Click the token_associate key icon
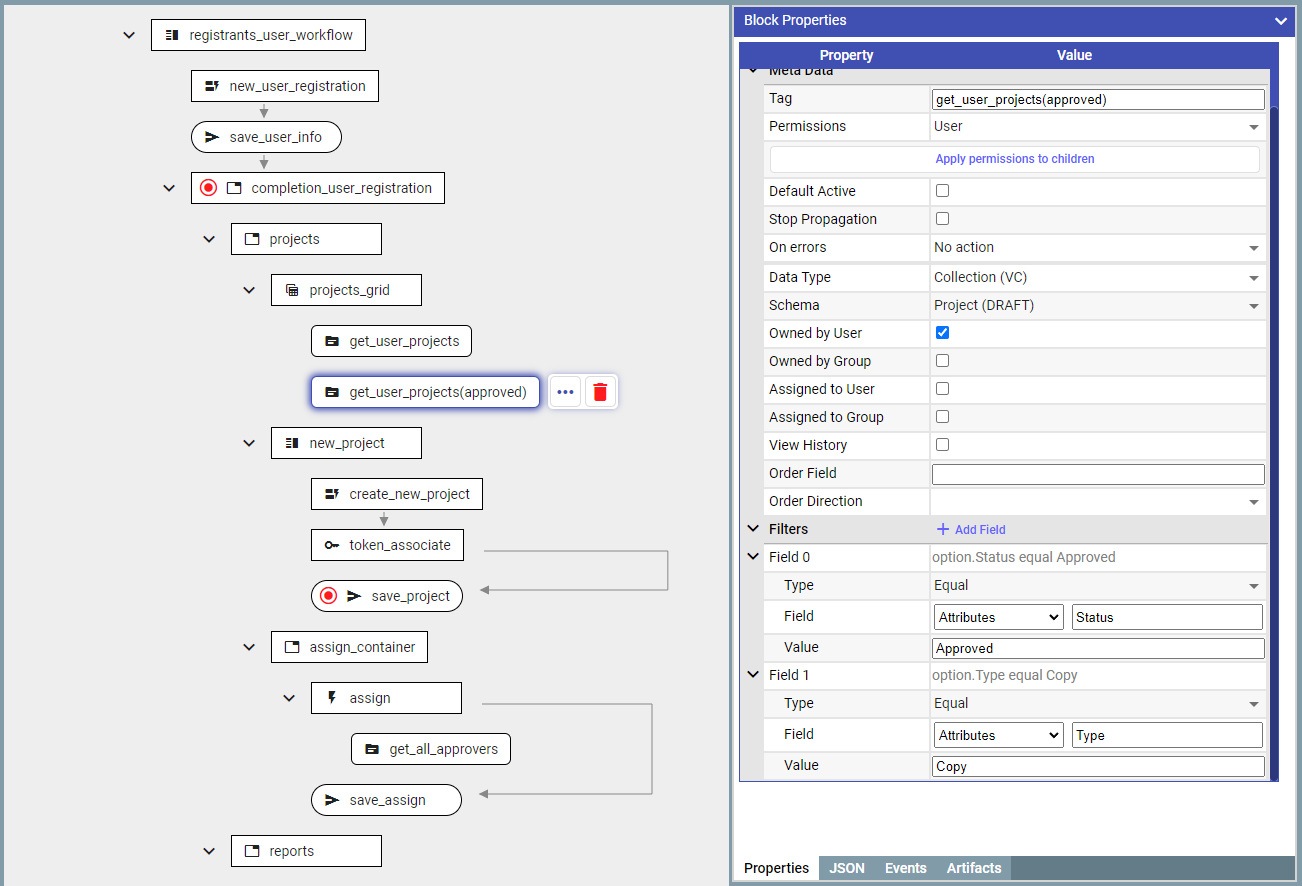 tap(332, 545)
